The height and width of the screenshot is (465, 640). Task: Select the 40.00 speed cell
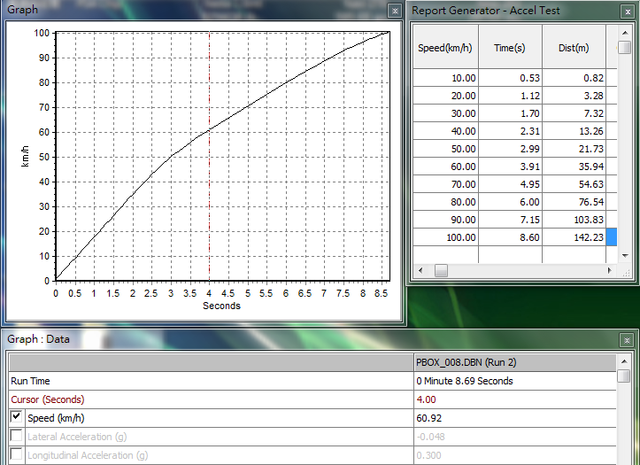(x=445, y=131)
